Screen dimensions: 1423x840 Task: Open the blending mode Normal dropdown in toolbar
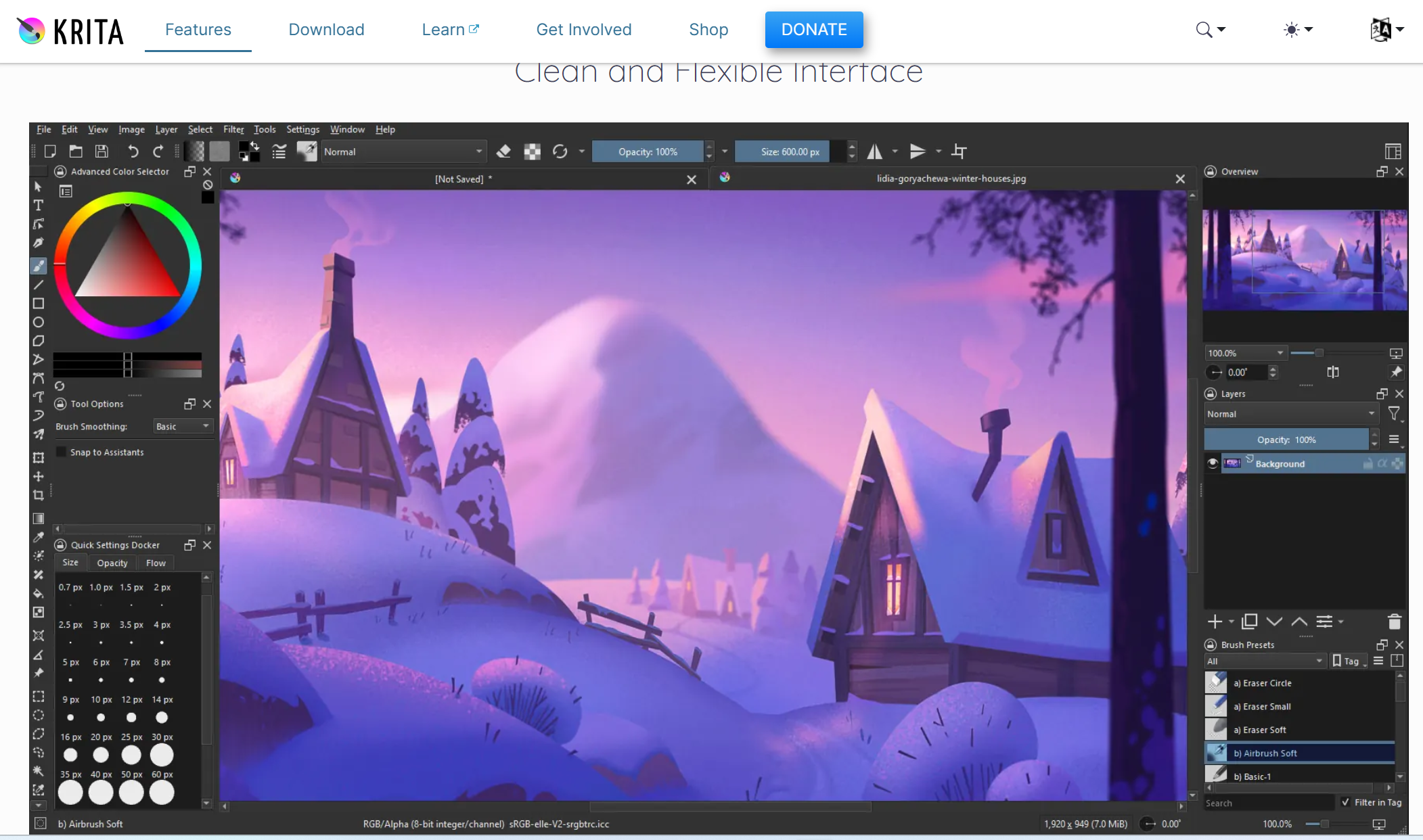coord(403,151)
